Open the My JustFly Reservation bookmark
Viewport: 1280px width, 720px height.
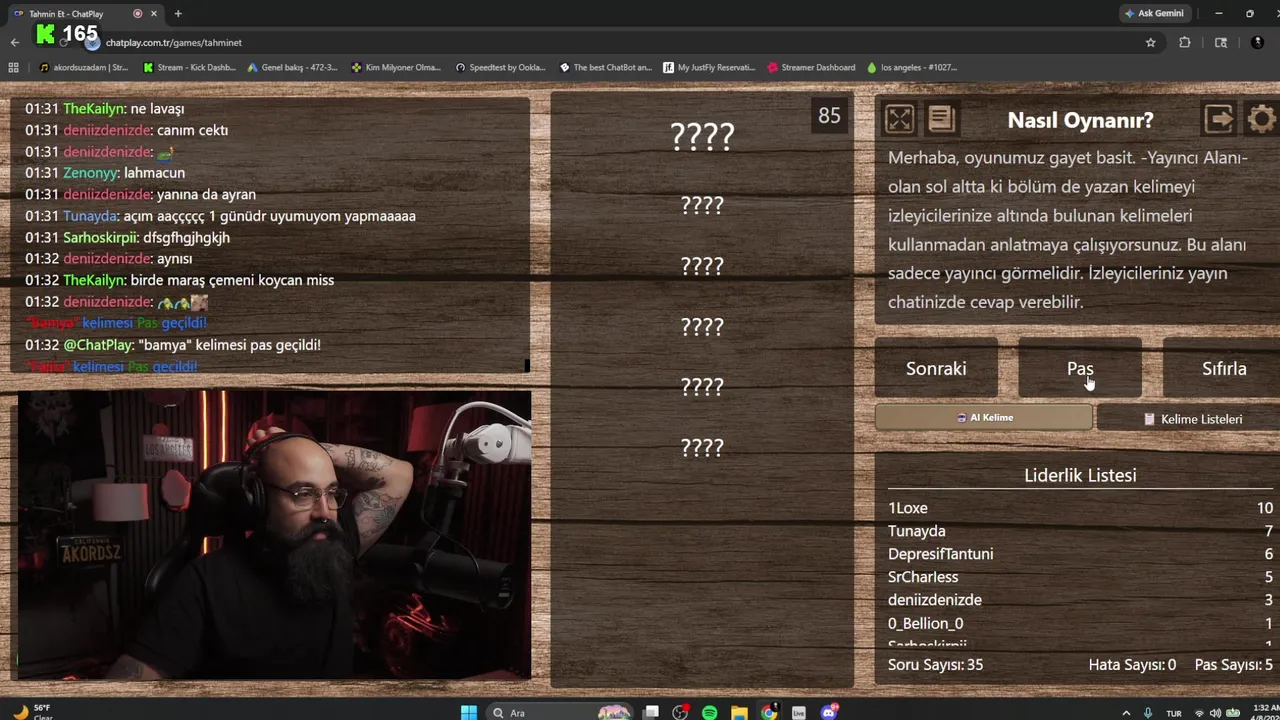pyautogui.click(x=709, y=67)
